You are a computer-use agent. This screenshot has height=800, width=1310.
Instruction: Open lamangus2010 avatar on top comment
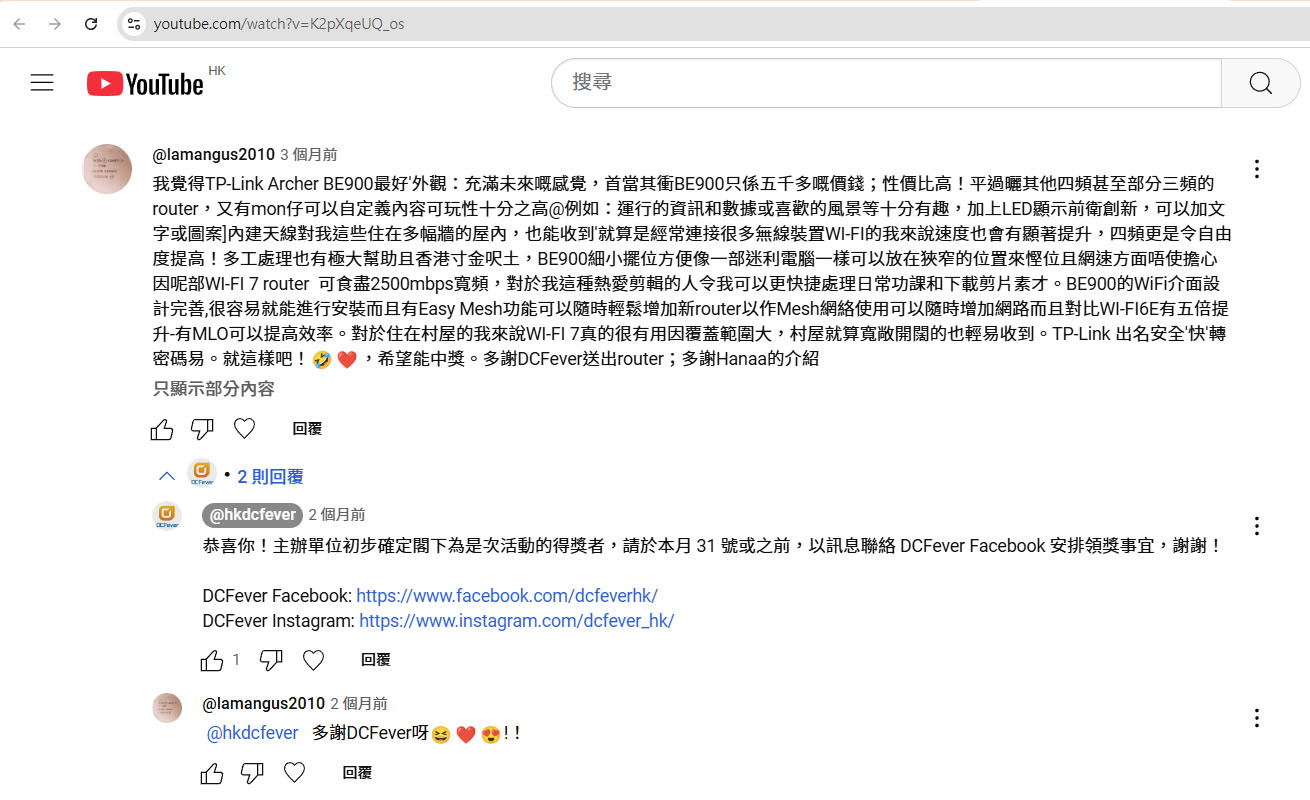(x=107, y=168)
